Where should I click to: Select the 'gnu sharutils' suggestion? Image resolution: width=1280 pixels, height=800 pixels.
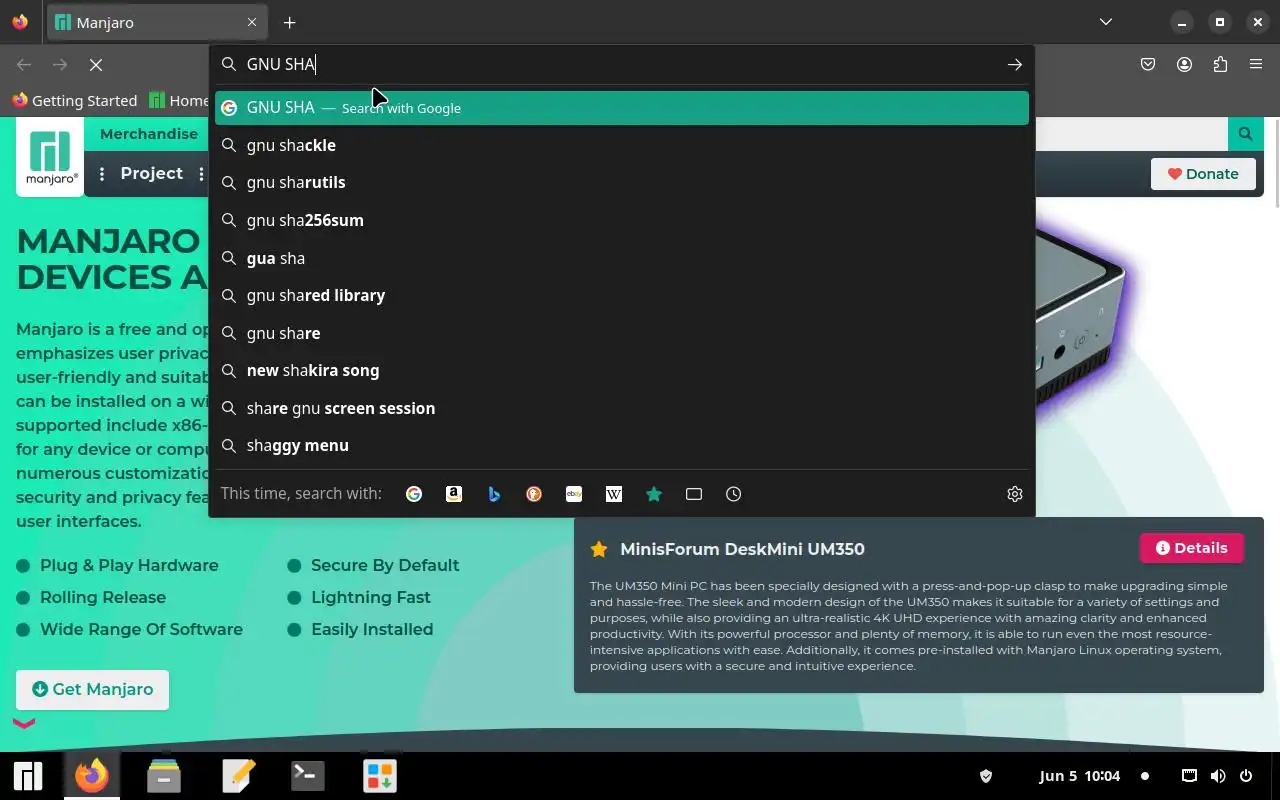pyautogui.click(x=622, y=183)
